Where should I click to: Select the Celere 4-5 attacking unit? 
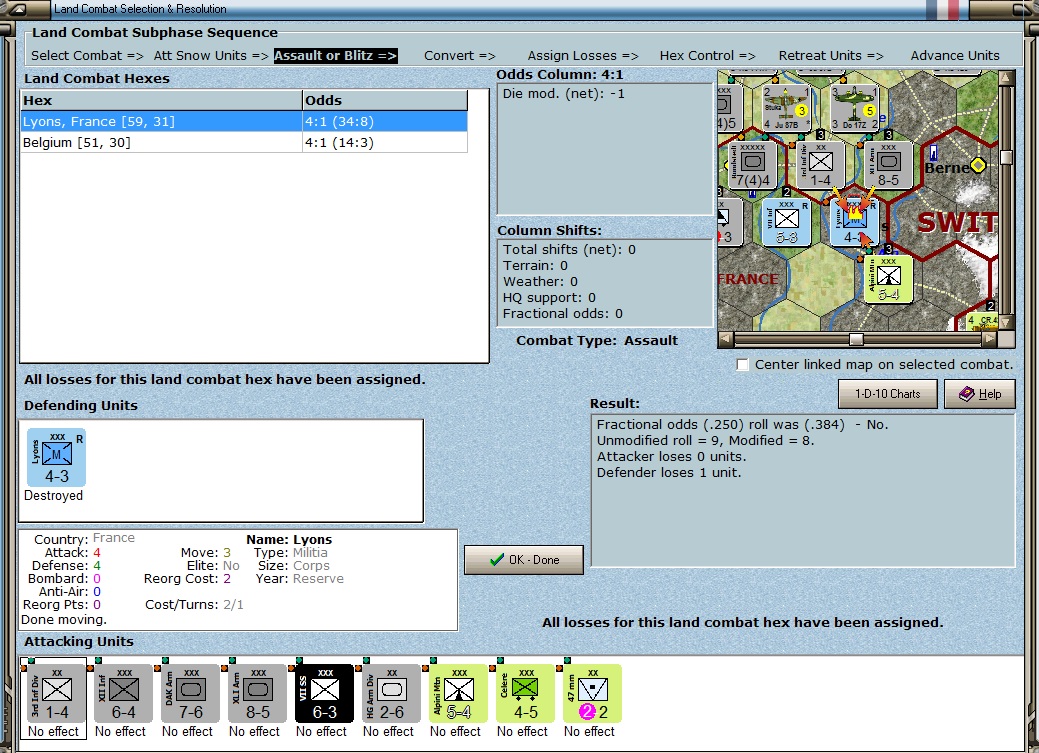pos(525,694)
